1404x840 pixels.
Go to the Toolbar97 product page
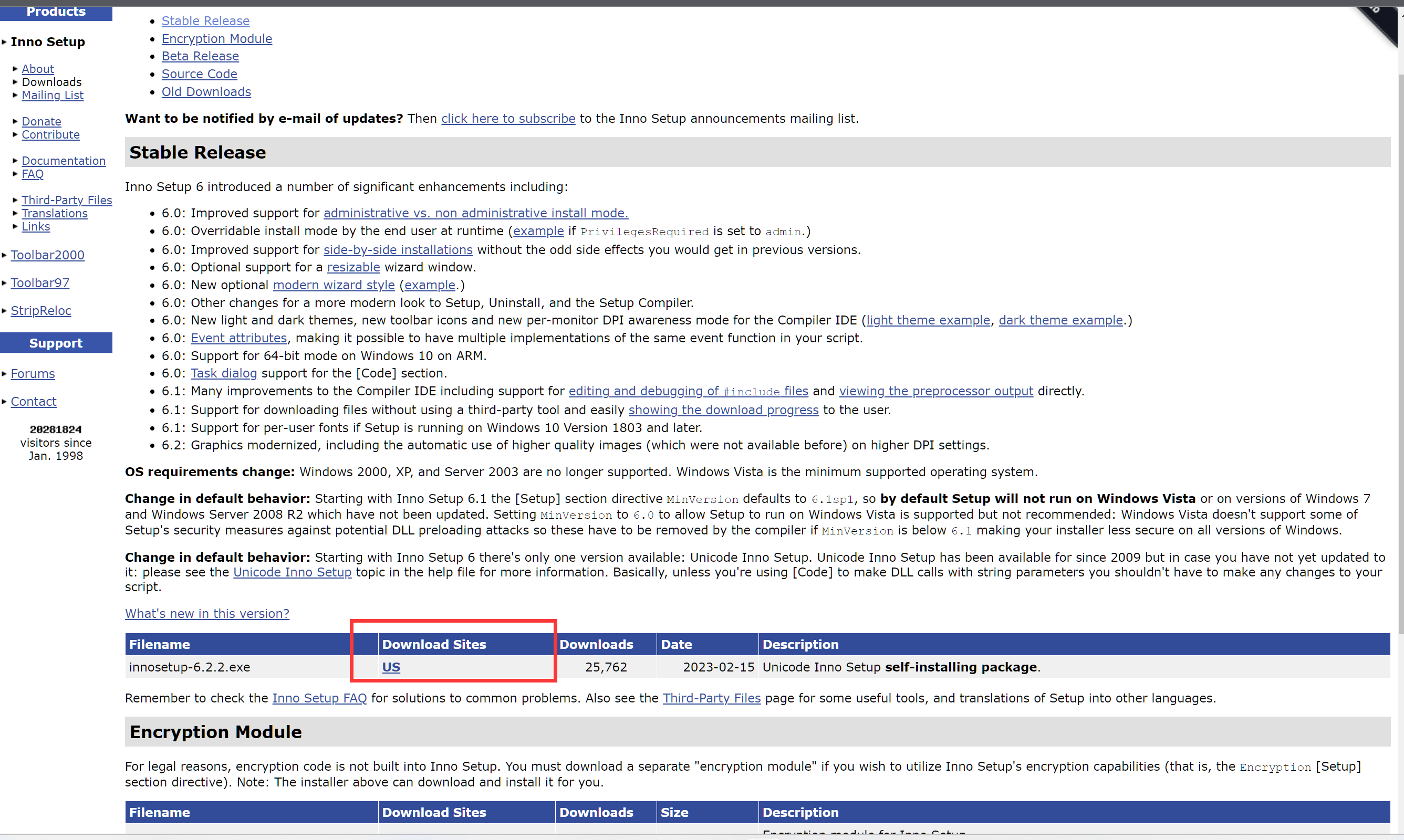click(40, 282)
